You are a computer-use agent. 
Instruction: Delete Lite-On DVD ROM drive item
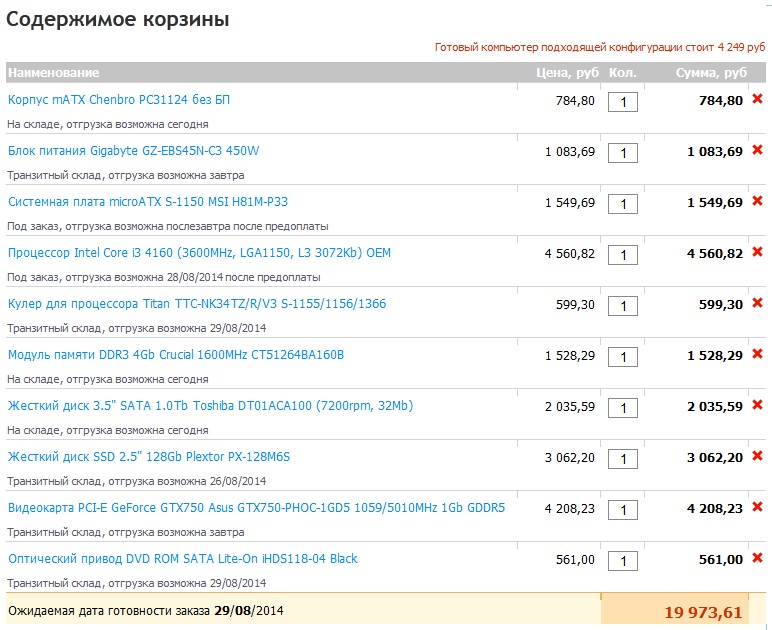(x=757, y=558)
